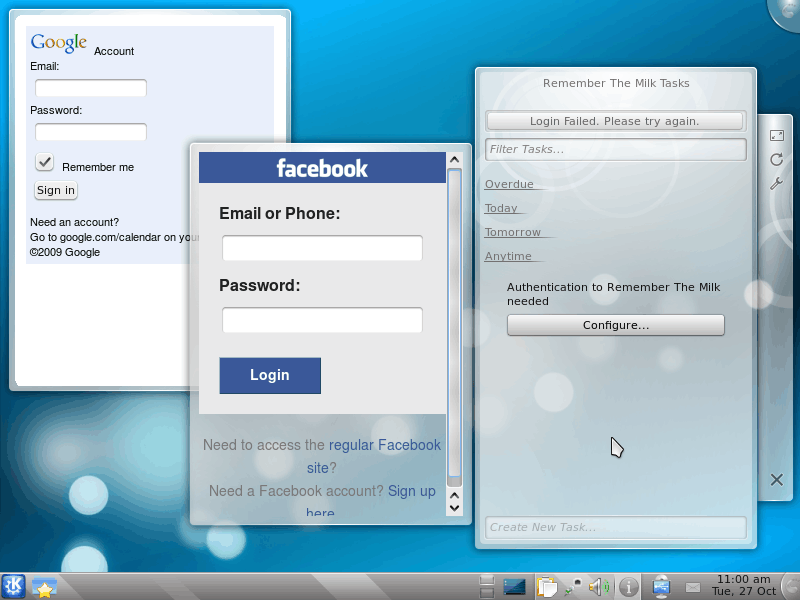Click the Facebook scrollbar top up arrow
This screenshot has width=800, height=600.
click(454, 160)
